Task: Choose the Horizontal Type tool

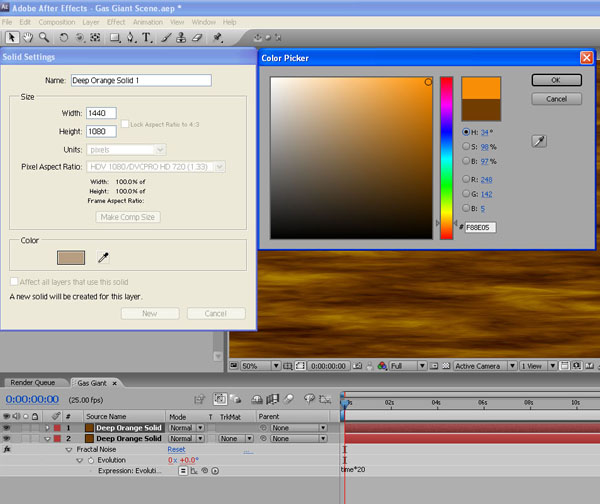Action: pyautogui.click(x=148, y=38)
